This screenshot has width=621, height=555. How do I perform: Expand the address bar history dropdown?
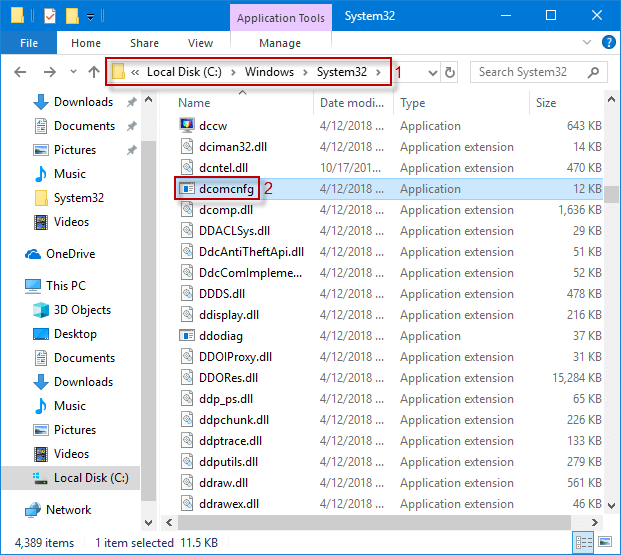pyautogui.click(x=433, y=73)
